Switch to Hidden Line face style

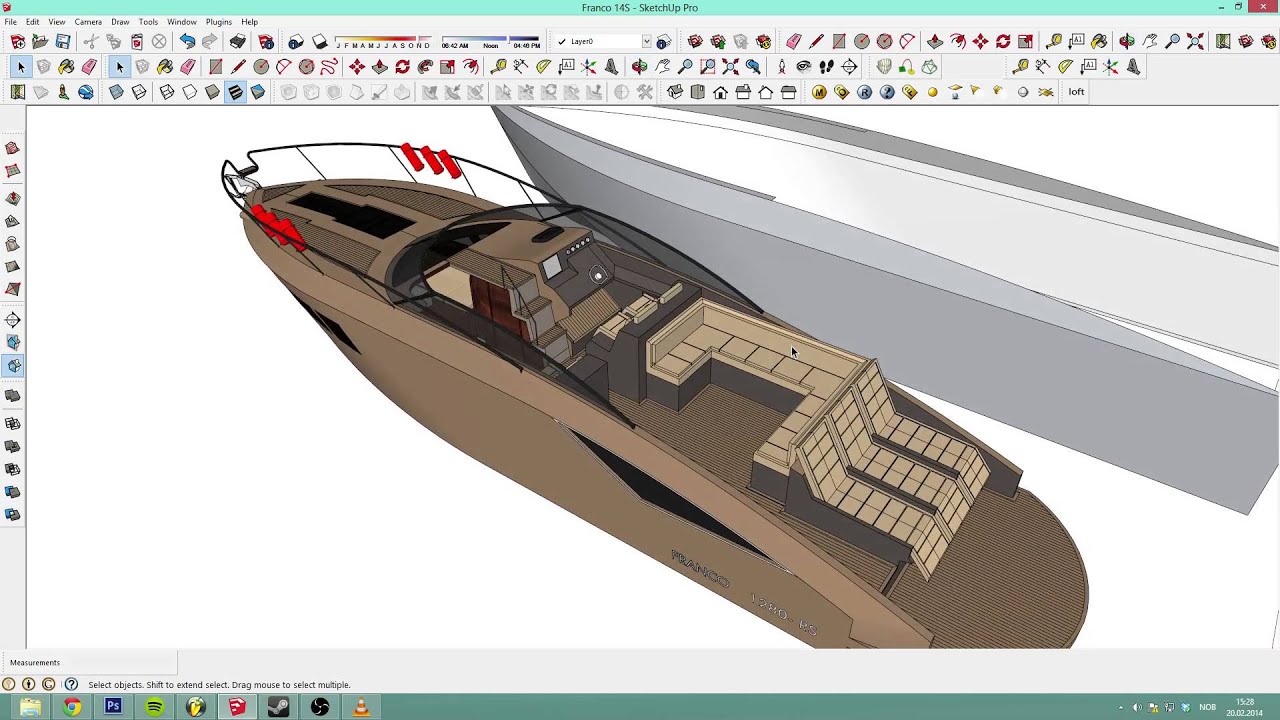coord(190,92)
